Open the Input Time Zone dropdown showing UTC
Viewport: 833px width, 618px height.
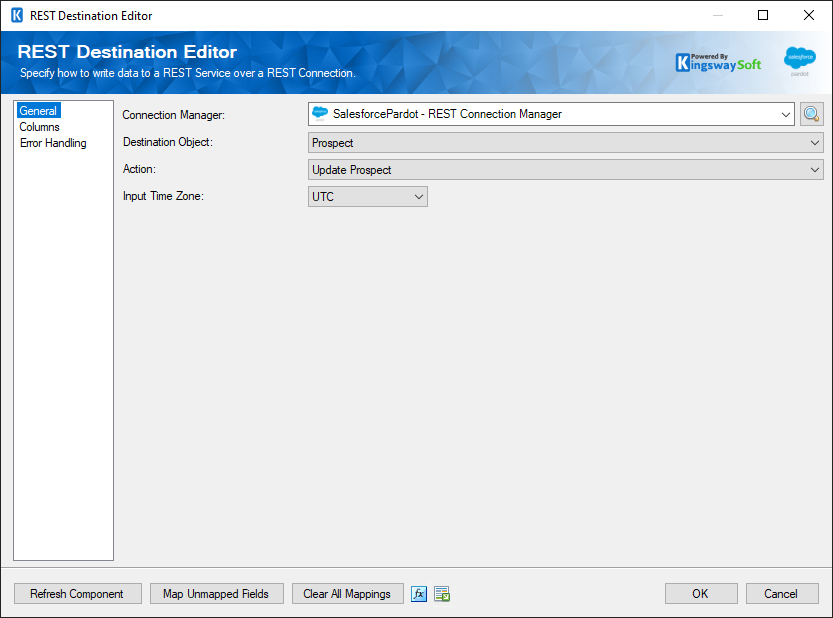tap(368, 197)
